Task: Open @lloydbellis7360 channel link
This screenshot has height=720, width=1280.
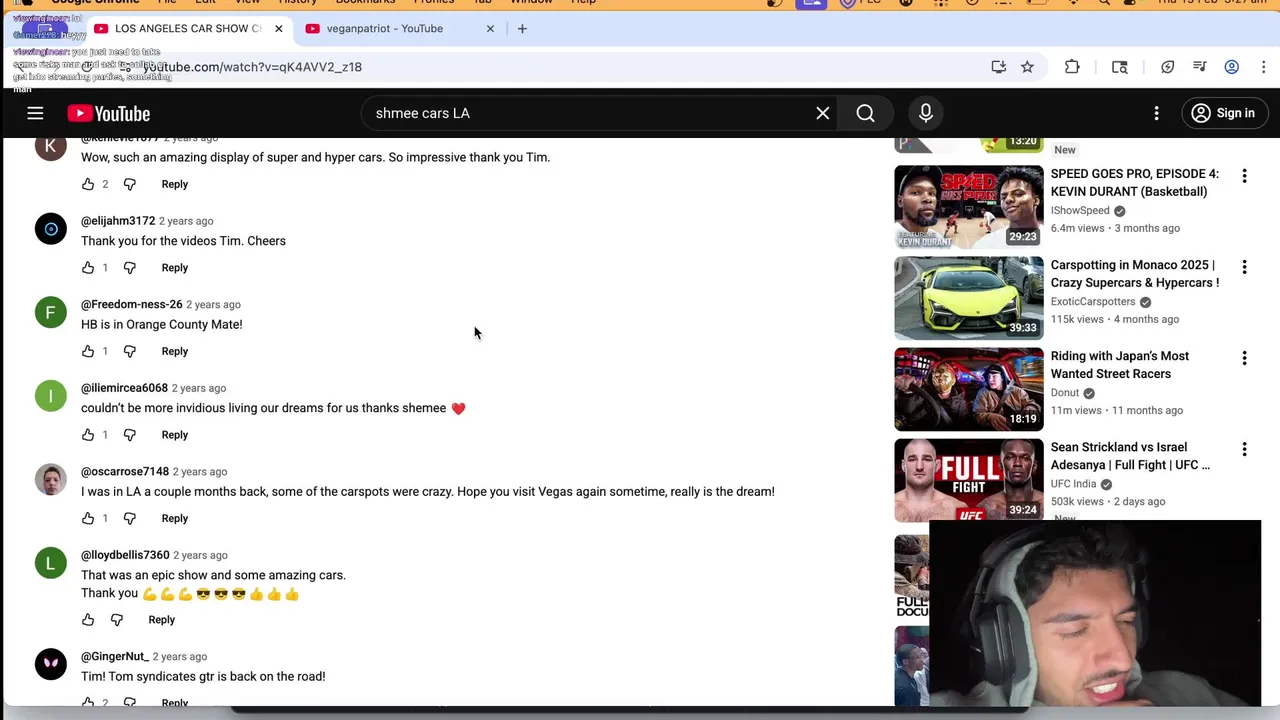Action: click(125, 555)
